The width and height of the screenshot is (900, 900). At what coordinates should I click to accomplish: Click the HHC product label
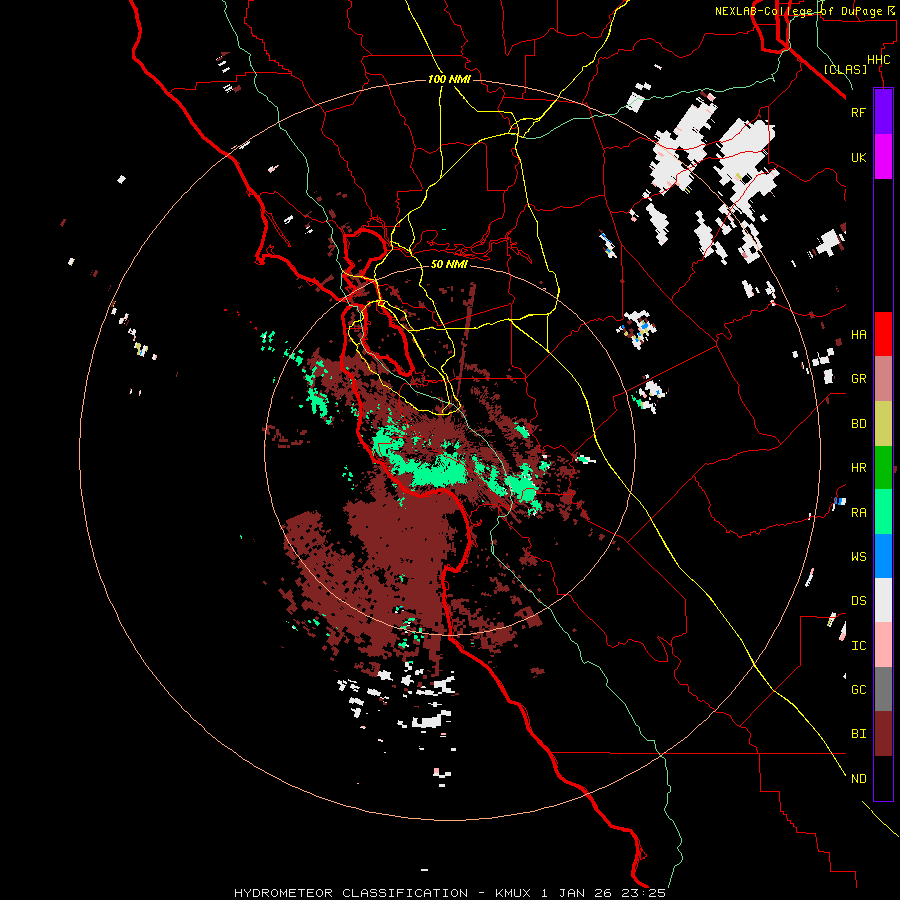tap(878, 60)
